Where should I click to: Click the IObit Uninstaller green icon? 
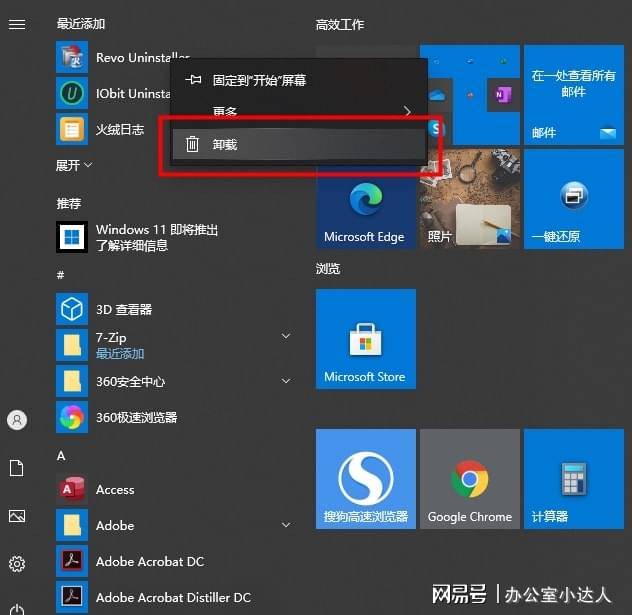72,93
